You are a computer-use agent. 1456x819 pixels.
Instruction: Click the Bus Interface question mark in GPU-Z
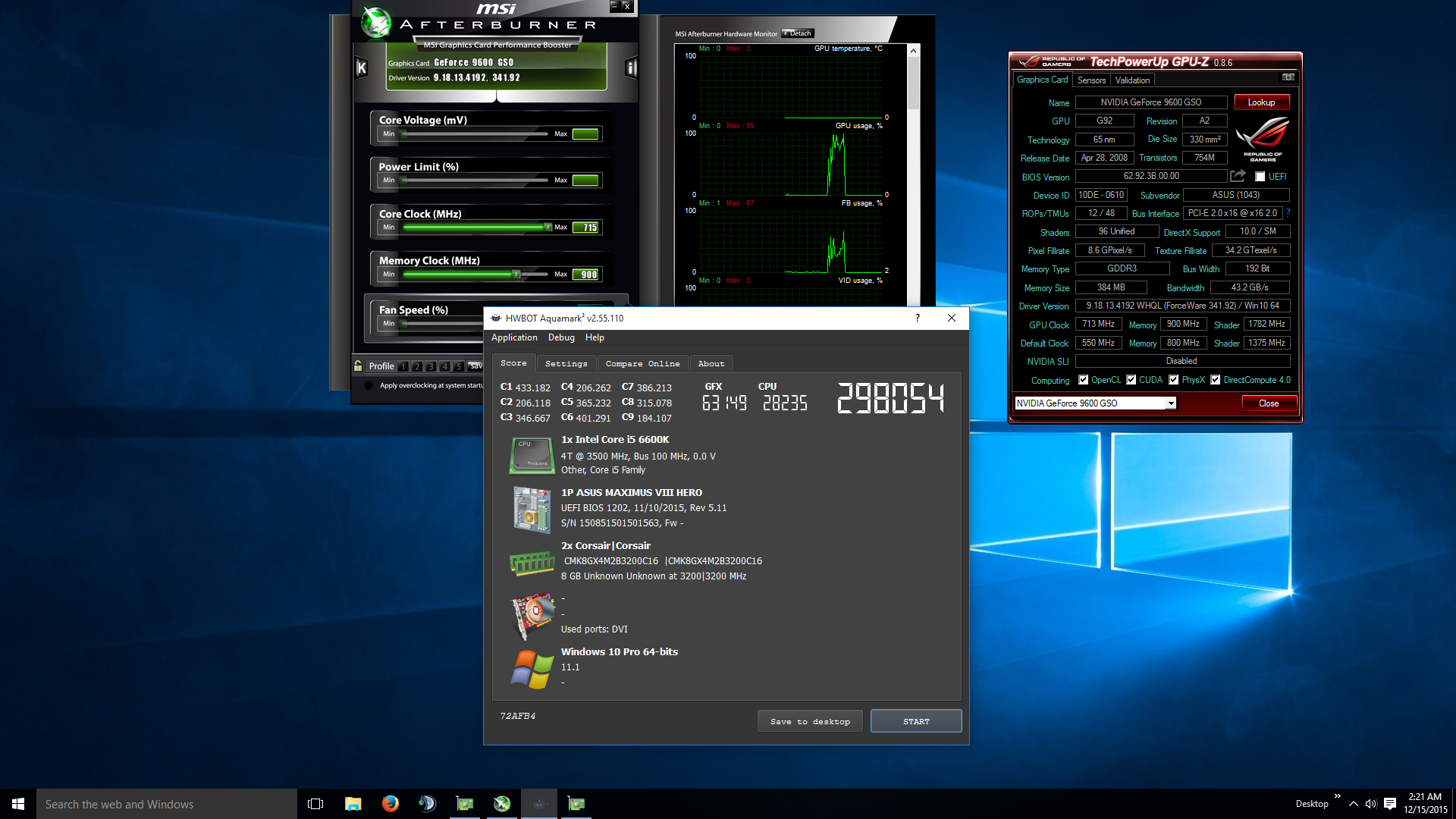1288,213
